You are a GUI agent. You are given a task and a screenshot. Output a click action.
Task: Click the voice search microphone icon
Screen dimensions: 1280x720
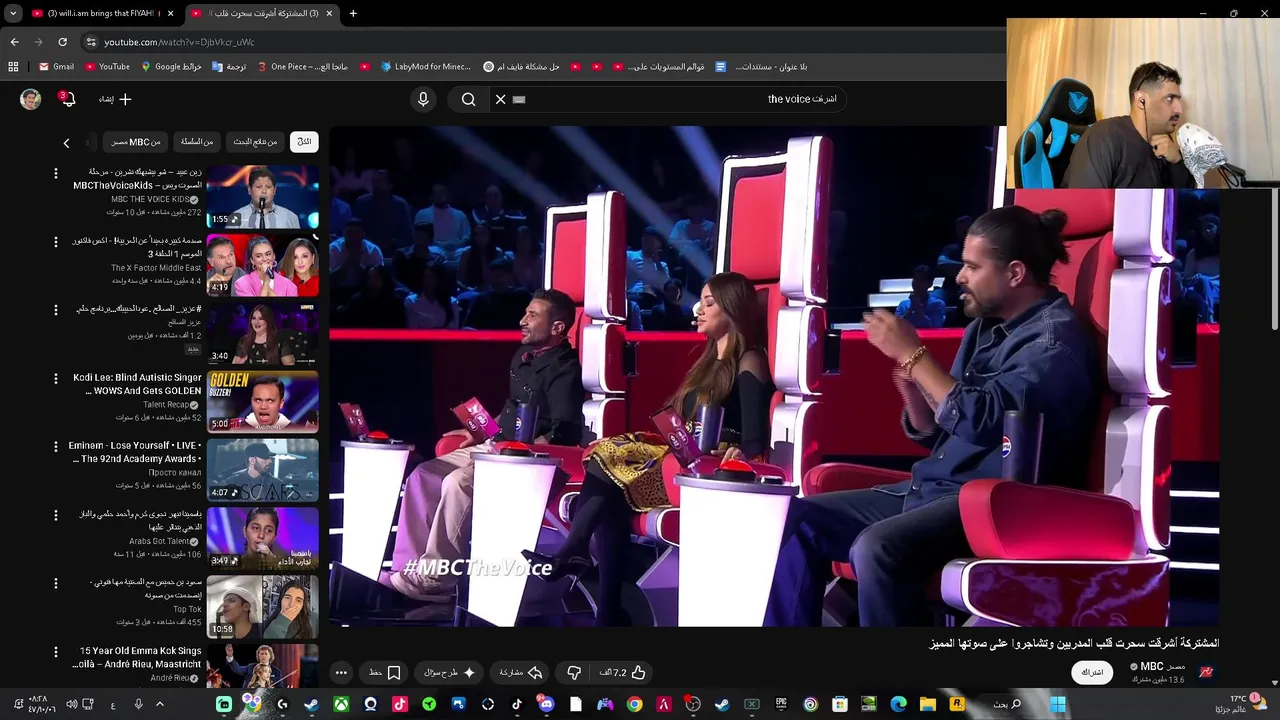click(423, 99)
